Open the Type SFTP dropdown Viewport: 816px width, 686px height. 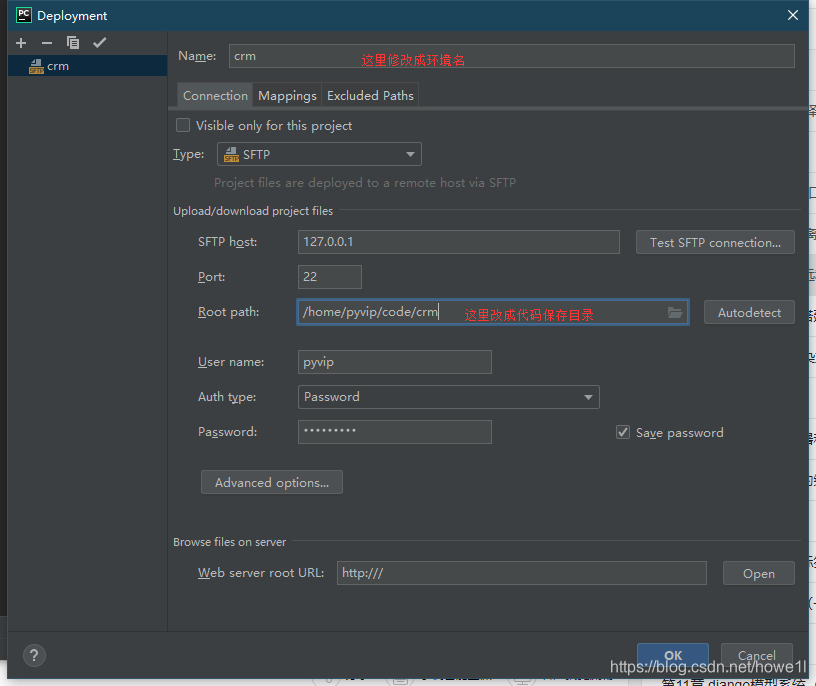pos(319,154)
